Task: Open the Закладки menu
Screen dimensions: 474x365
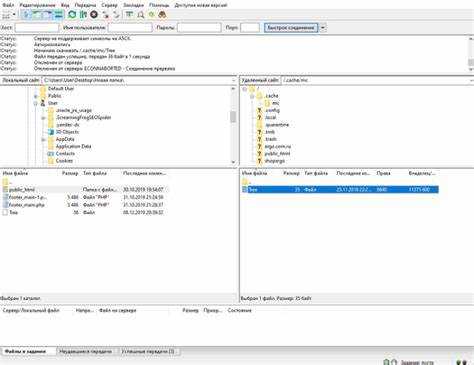Action: point(133,5)
